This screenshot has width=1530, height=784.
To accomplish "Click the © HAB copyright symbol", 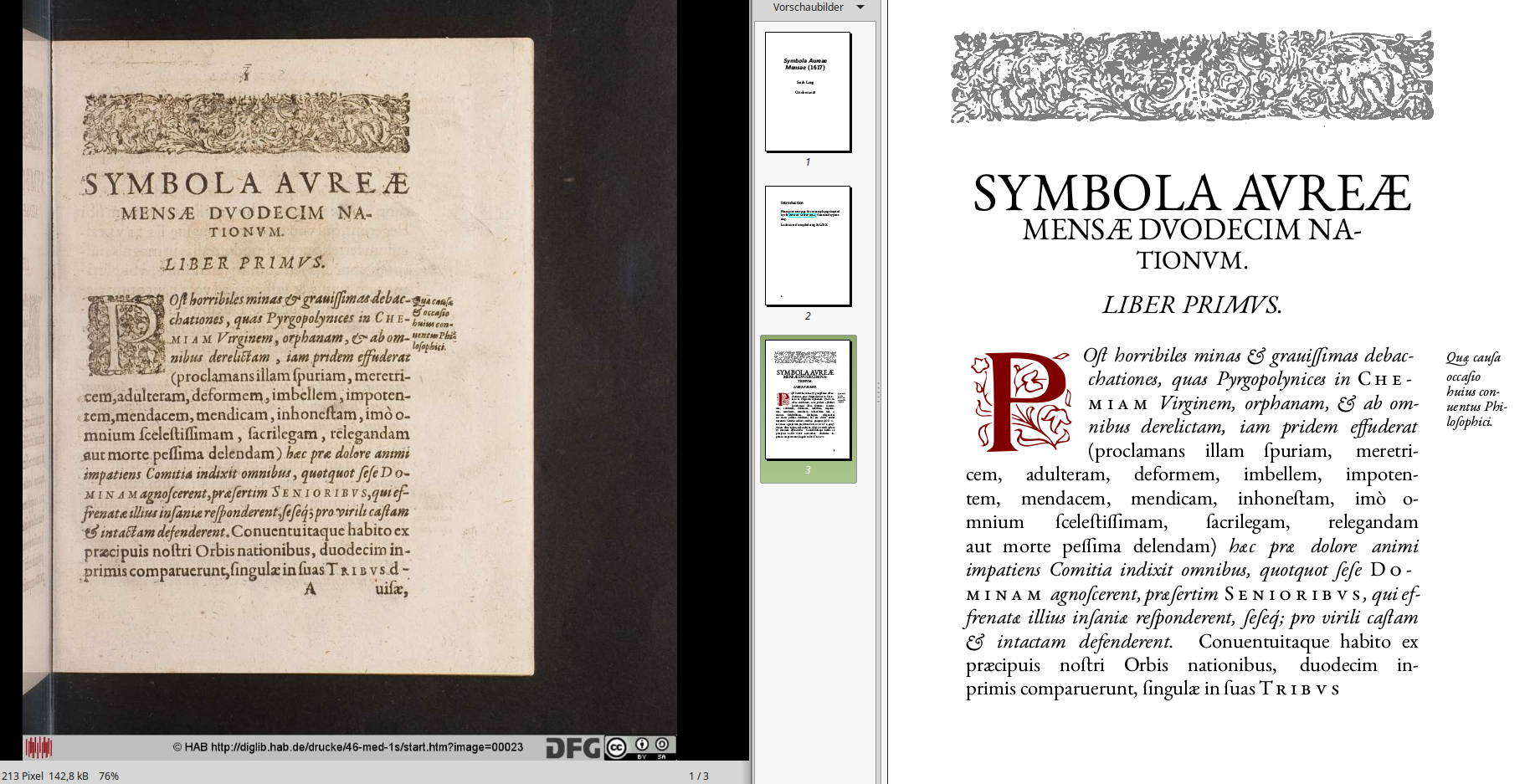I will tap(176, 745).
